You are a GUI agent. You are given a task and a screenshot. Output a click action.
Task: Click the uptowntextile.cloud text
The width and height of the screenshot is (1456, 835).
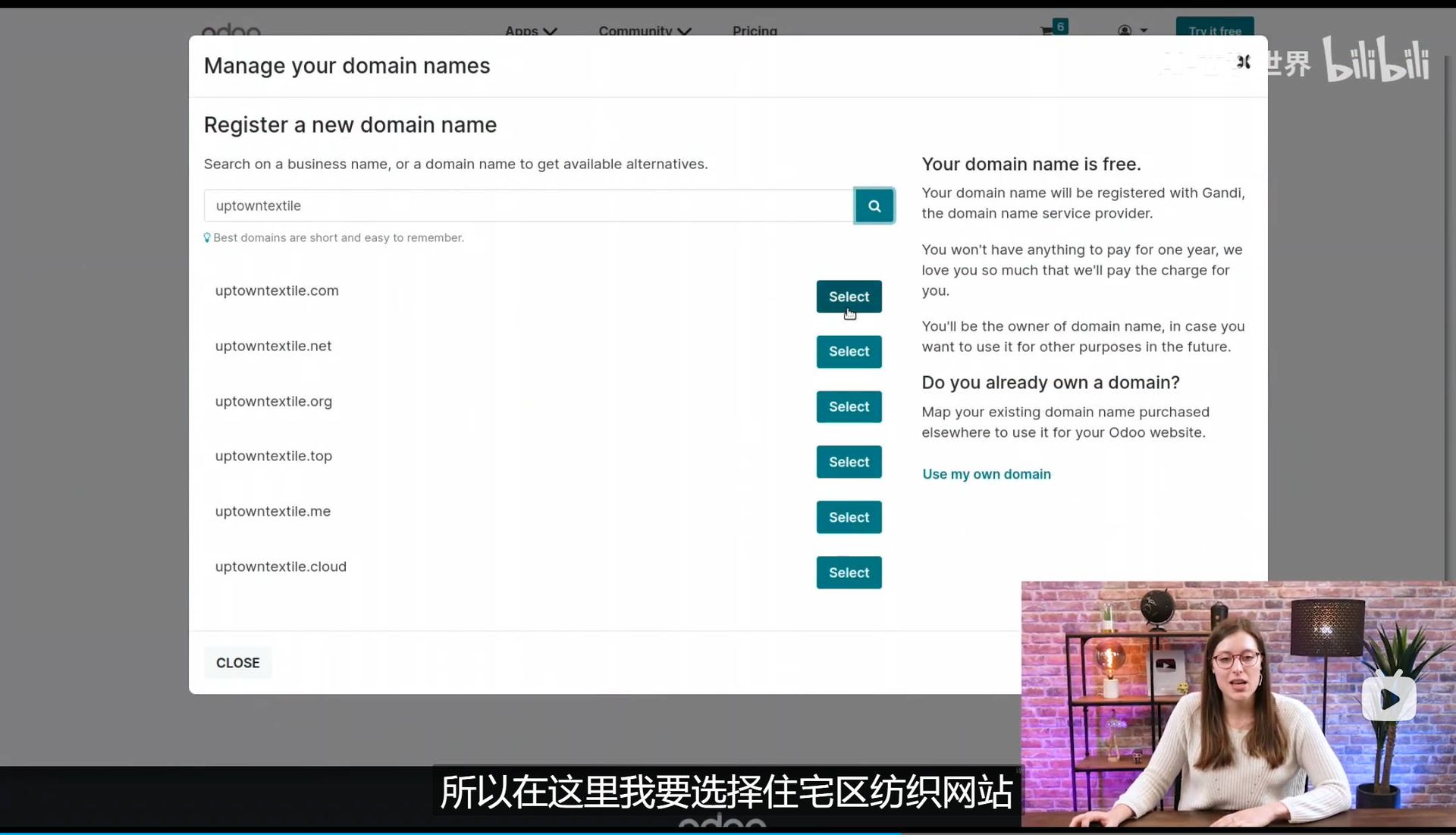(x=281, y=567)
